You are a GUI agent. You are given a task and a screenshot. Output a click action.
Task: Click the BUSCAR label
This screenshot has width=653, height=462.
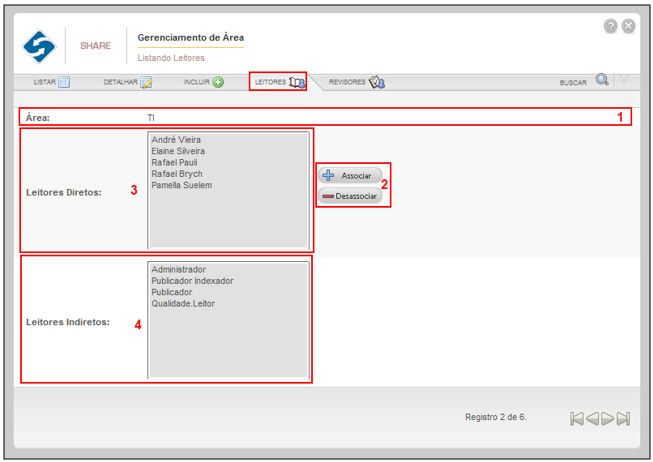point(573,82)
